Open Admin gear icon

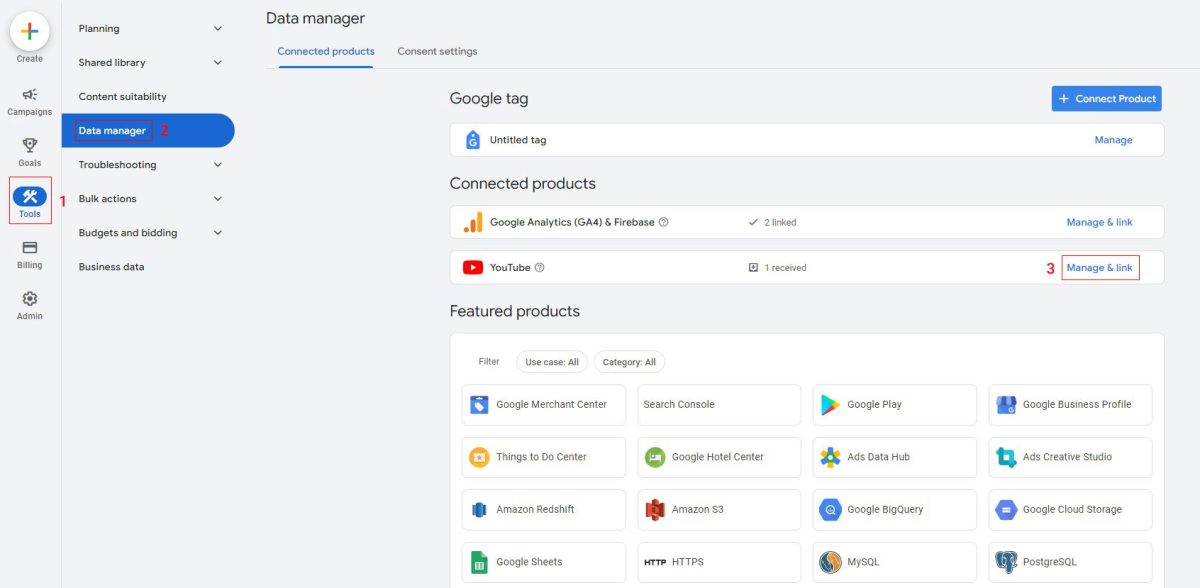30,298
